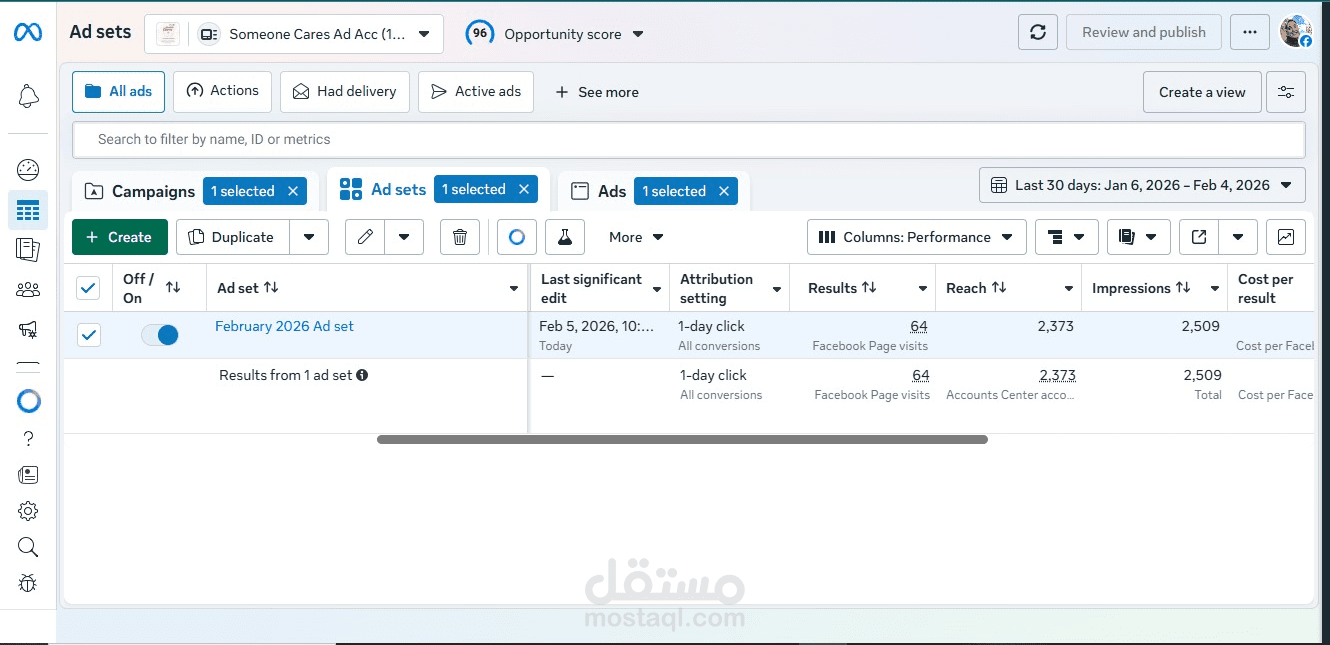Click the search magnifier in sidebar
Viewport: 1330px width, 645px height.
click(x=28, y=547)
